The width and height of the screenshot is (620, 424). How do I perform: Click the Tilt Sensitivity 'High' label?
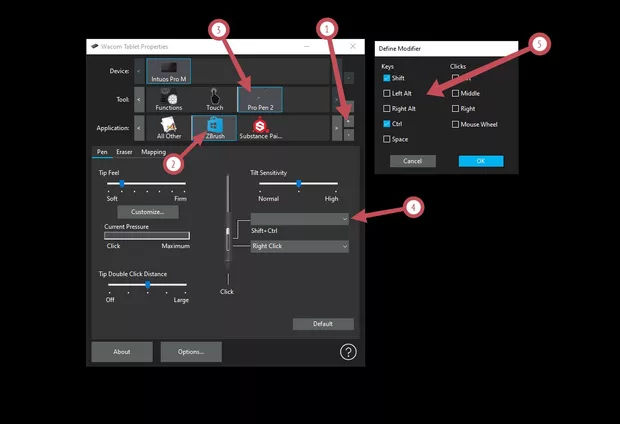click(x=331, y=199)
